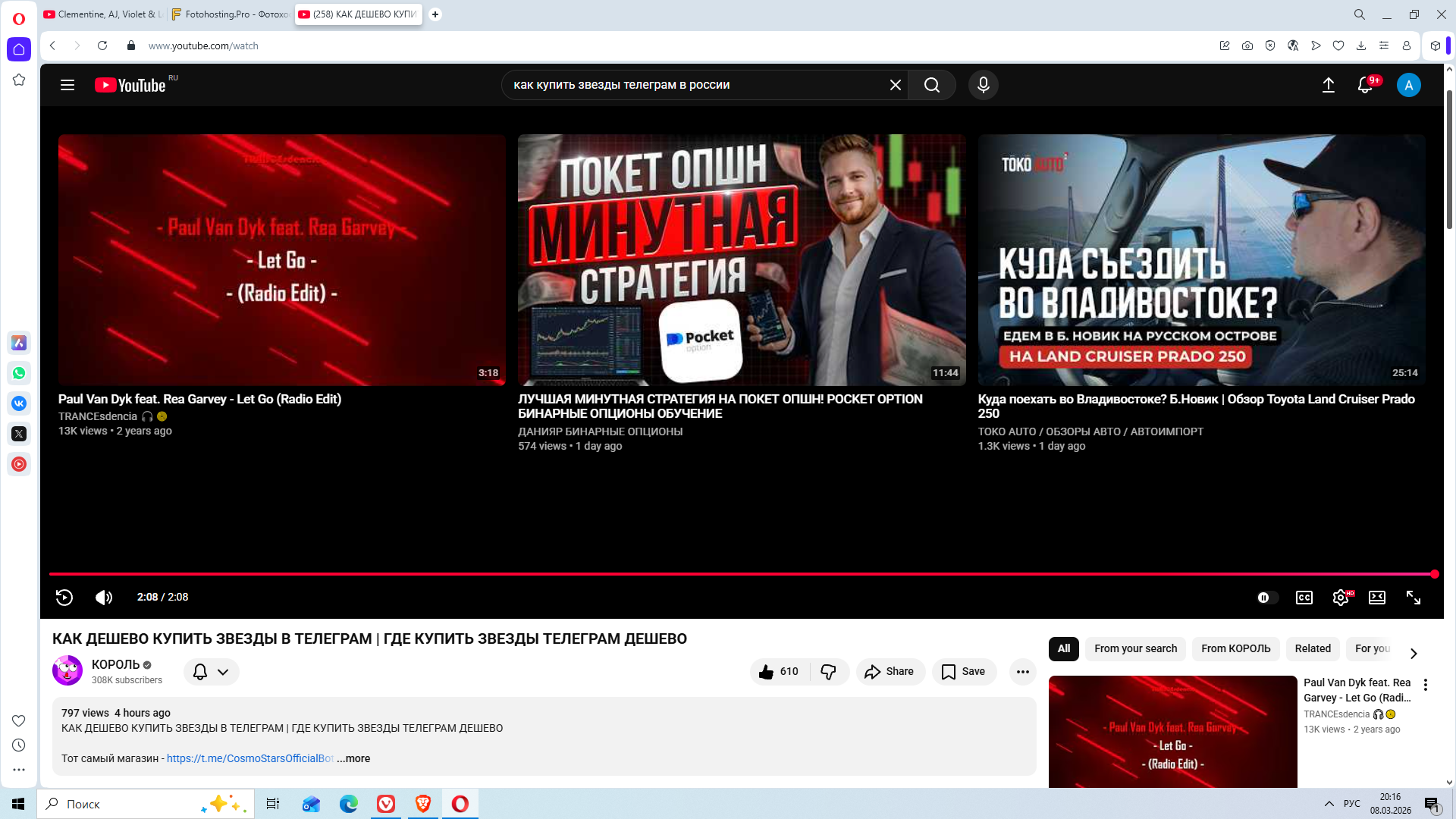Open YouTube notifications bell

pyautogui.click(x=1365, y=85)
